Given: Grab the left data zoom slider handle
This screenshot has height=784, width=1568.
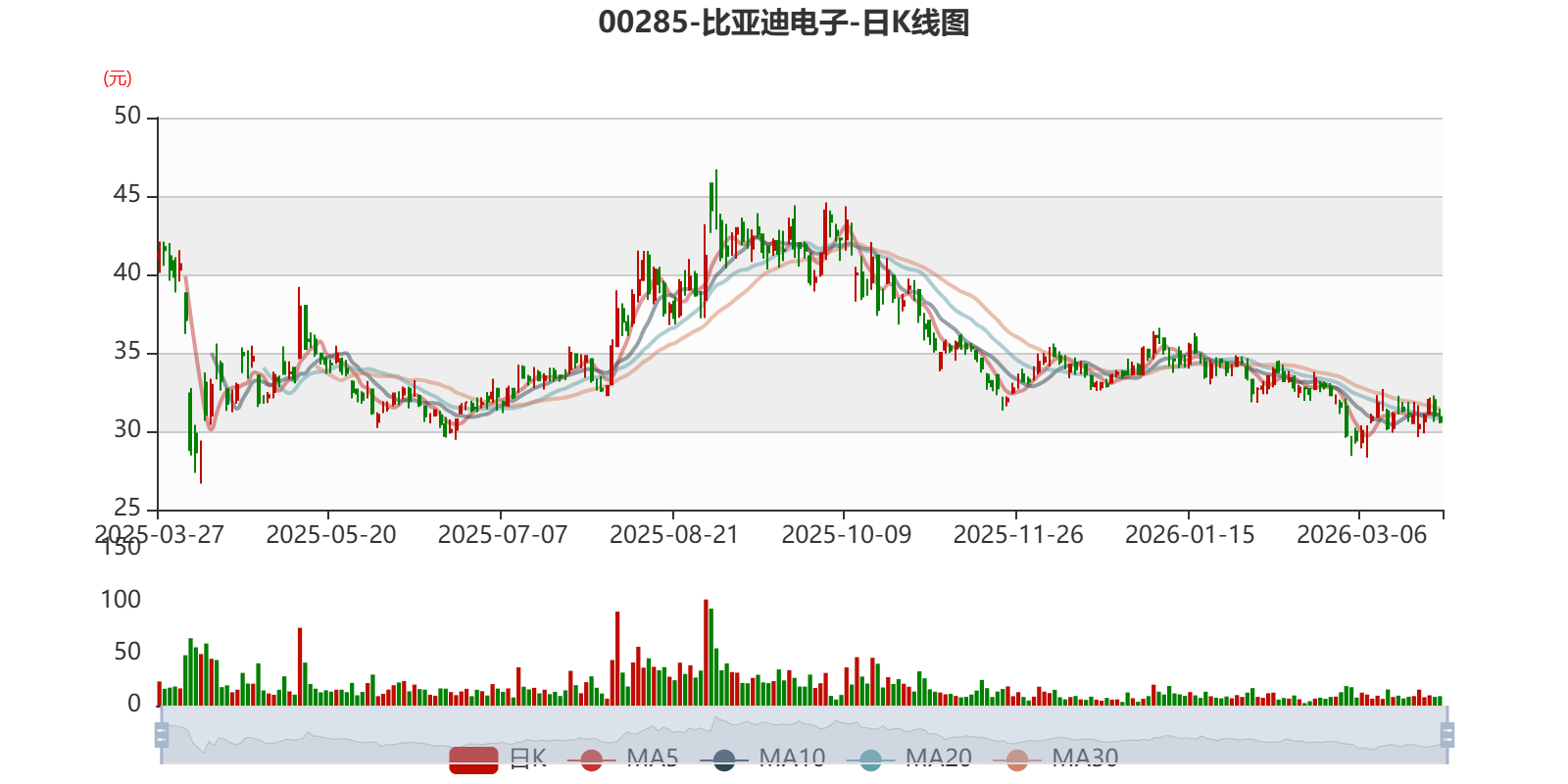Looking at the screenshot, I should coord(162,734).
